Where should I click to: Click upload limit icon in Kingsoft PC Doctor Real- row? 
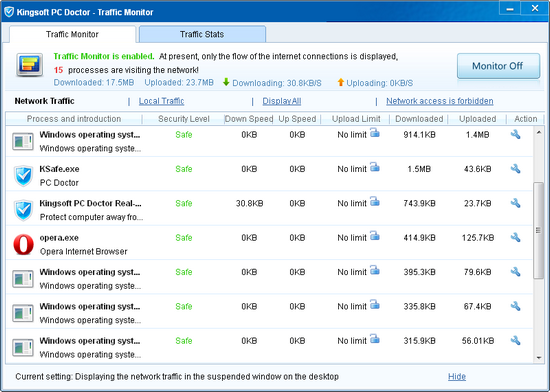pyautogui.click(x=375, y=202)
